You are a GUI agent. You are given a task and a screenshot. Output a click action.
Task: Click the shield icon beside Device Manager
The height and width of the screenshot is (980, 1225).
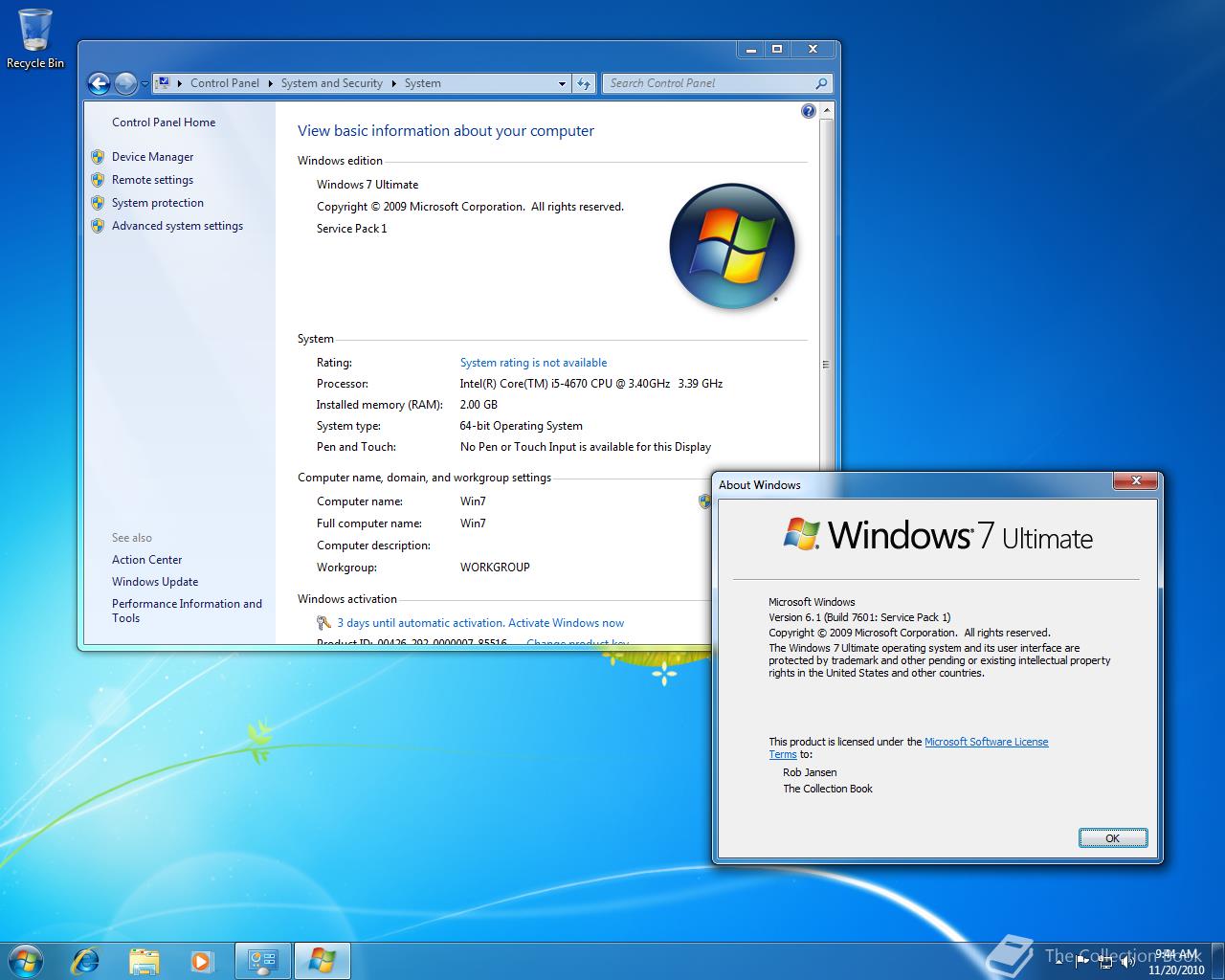point(98,157)
